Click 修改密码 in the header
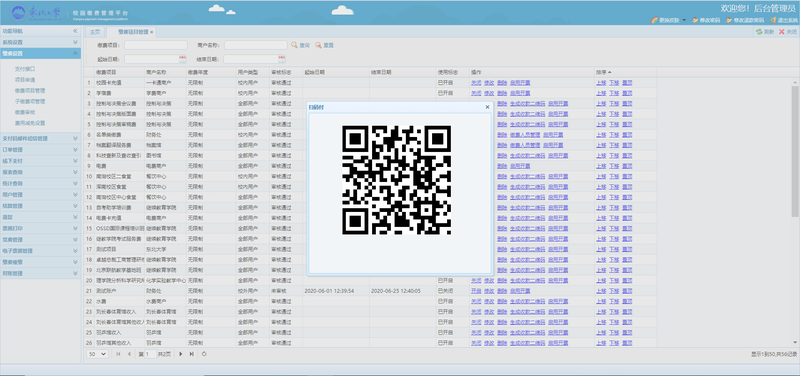Image resolution: width=800 pixels, height=376 pixels. (706, 20)
